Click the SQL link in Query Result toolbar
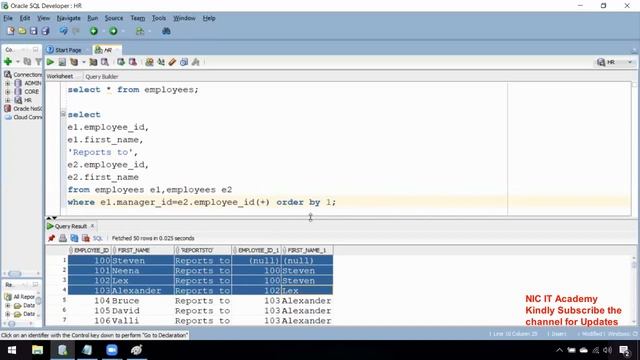Viewport: 640px width, 360px height. (x=98, y=238)
